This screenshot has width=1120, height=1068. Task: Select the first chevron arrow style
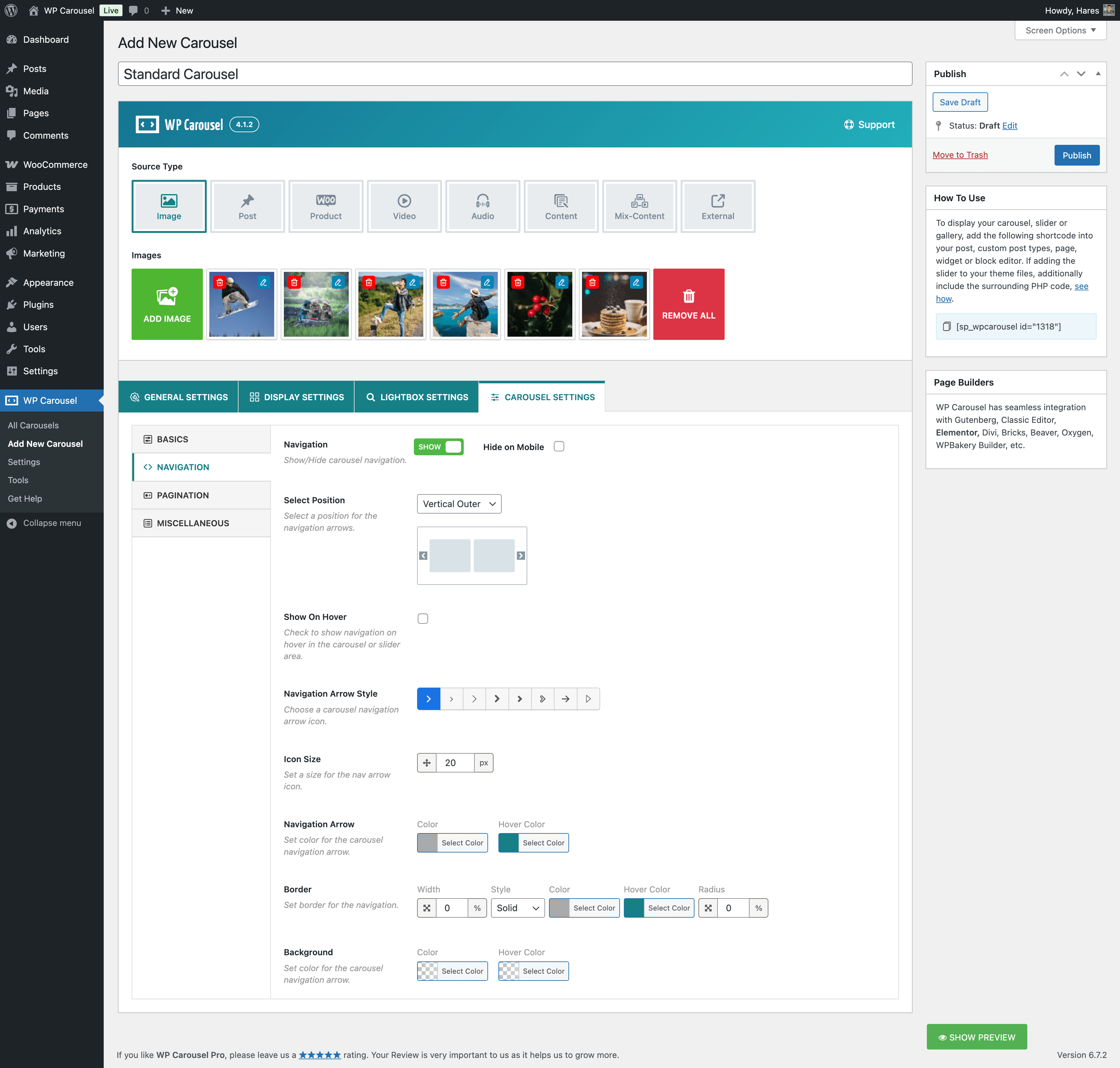point(429,699)
